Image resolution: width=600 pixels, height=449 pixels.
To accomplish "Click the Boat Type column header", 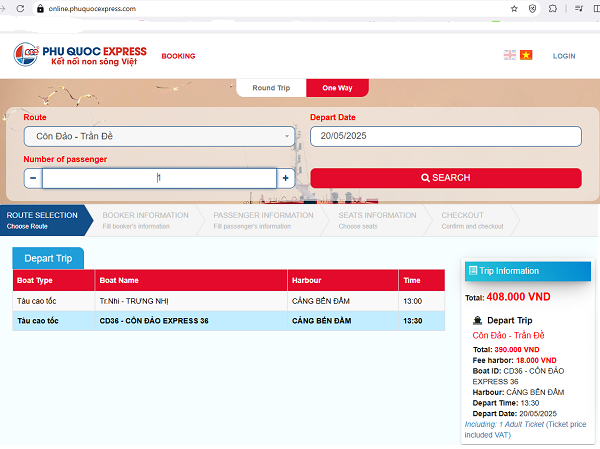I will point(54,281).
